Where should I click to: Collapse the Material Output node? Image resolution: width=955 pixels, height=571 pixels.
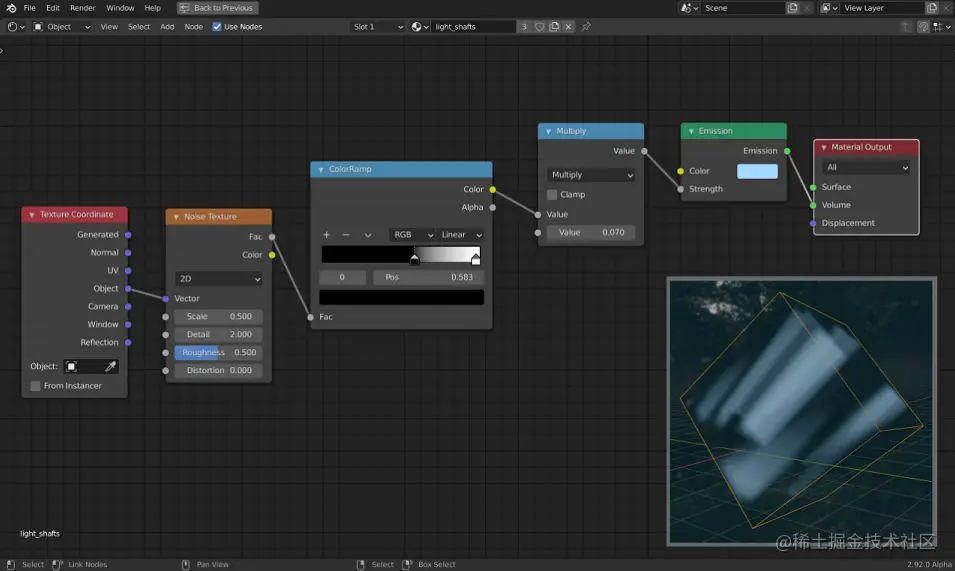coord(823,147)
